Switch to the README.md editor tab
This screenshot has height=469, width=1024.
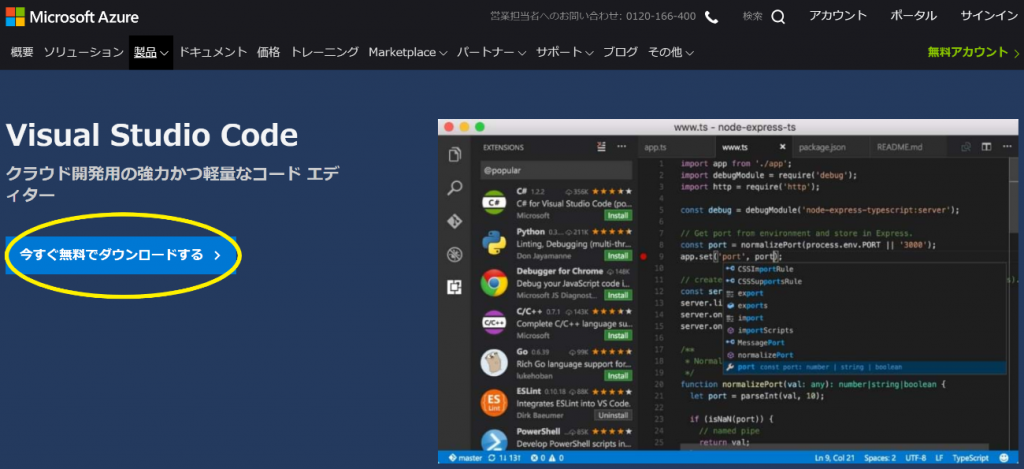[x=907, y=147]
